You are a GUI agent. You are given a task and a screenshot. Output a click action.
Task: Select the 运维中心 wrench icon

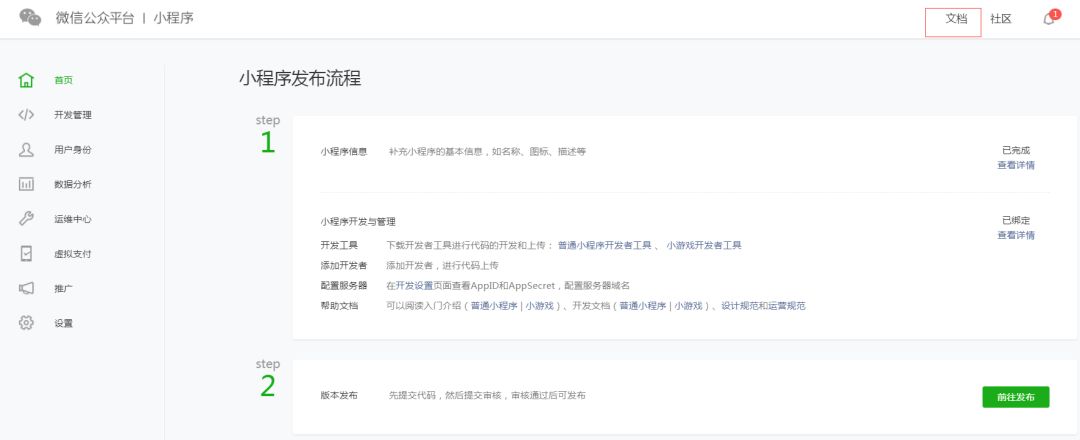(26, 219)
